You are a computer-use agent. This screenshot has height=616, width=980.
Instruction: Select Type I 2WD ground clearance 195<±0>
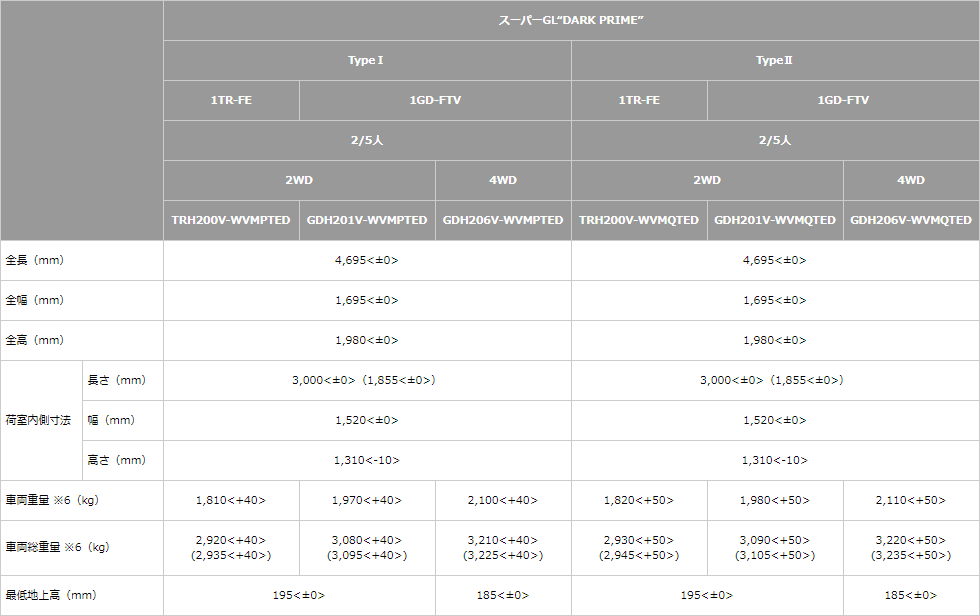[299, 595]
